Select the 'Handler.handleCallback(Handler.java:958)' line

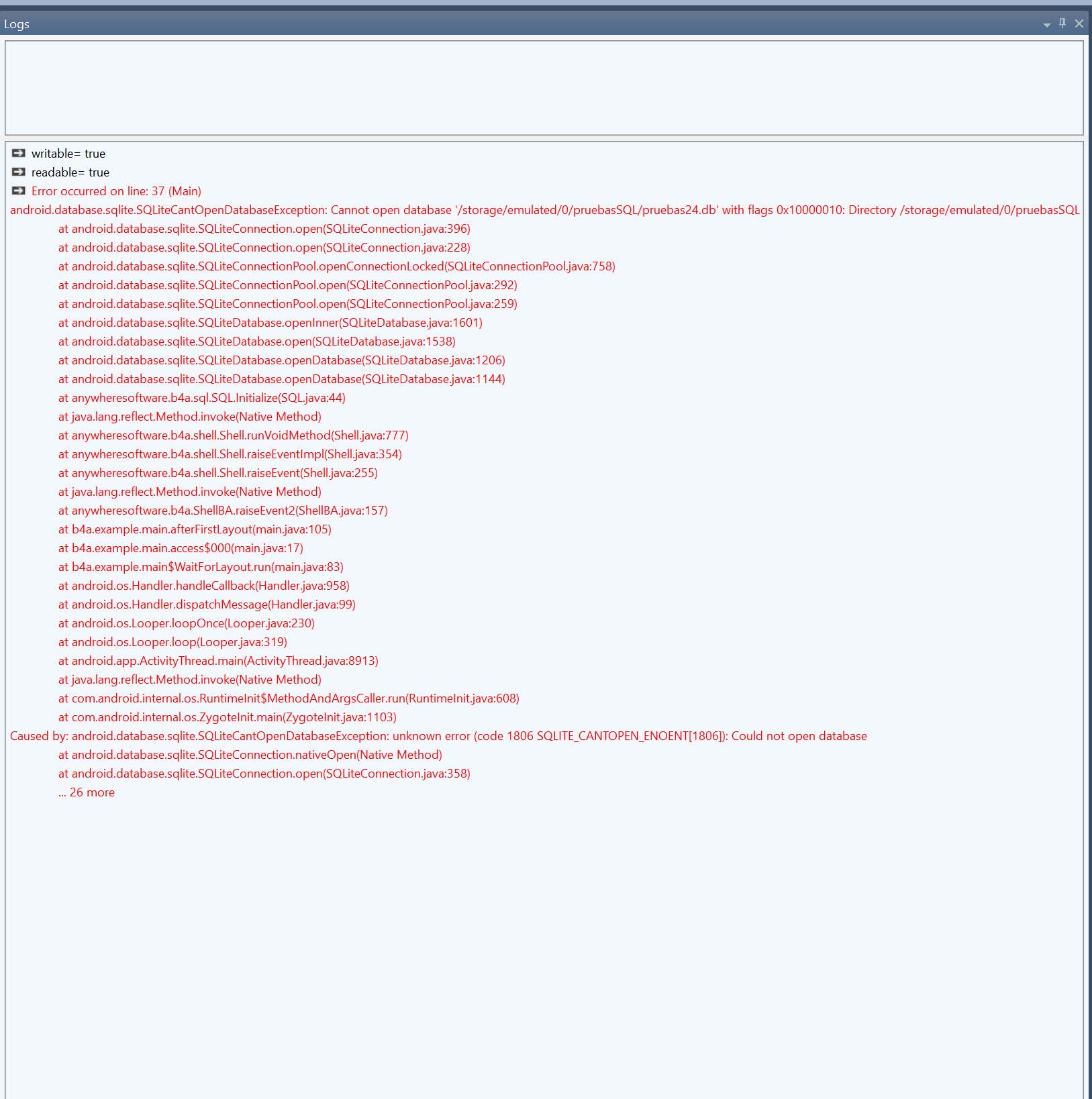tap(204, 586)
